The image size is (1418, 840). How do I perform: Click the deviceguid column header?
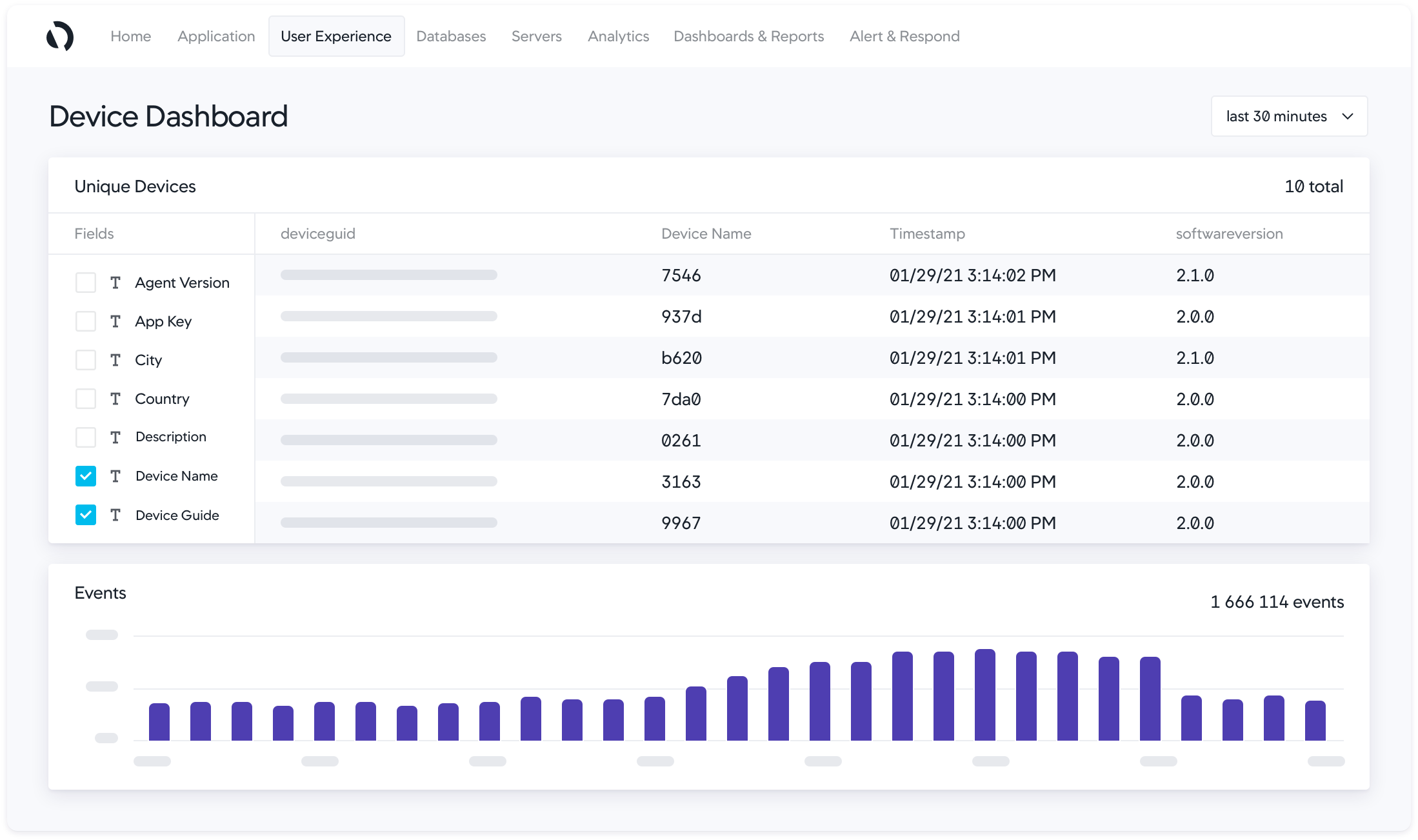point(318,234)
